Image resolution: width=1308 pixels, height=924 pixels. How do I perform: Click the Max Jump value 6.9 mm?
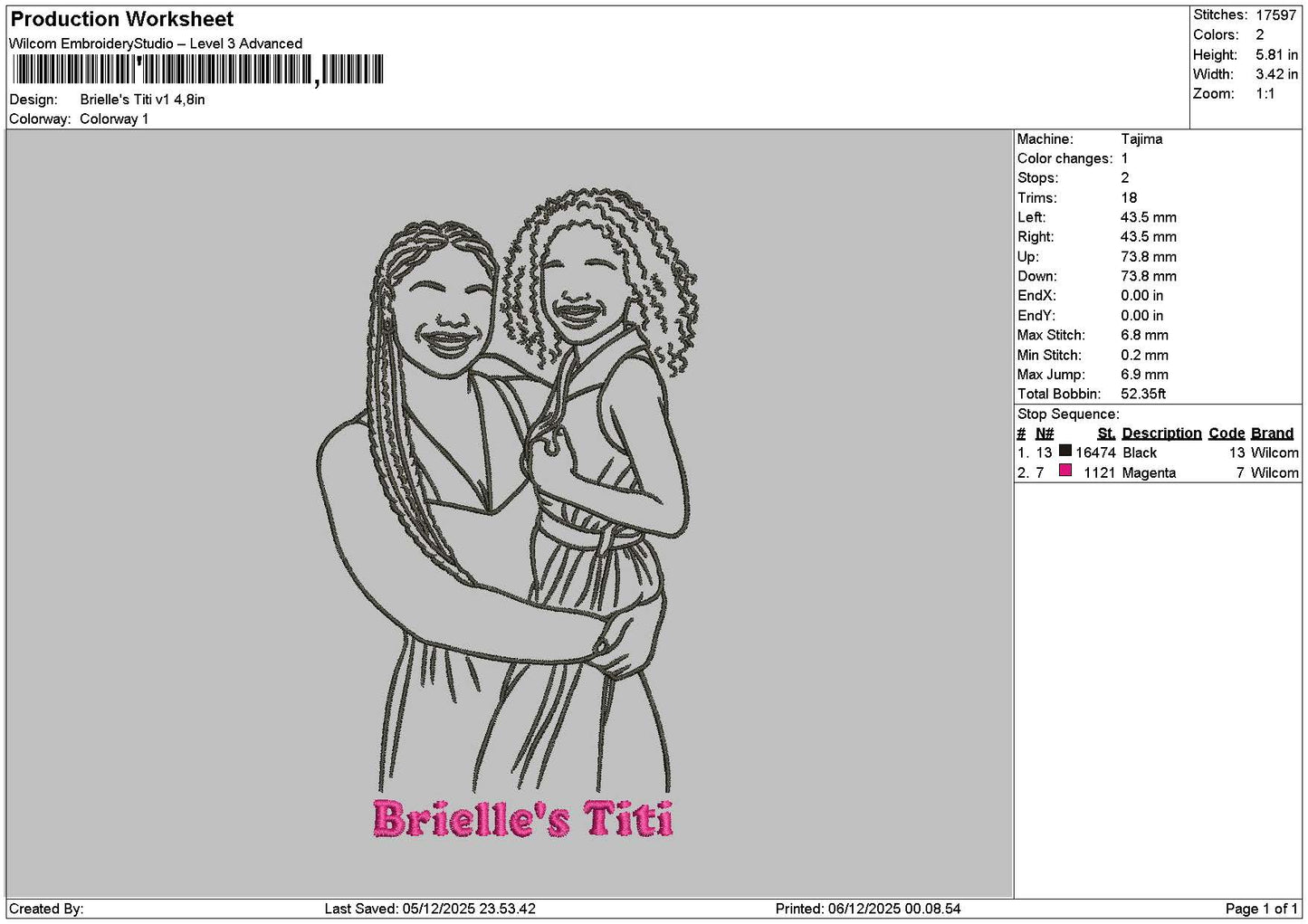point(1144,375)
